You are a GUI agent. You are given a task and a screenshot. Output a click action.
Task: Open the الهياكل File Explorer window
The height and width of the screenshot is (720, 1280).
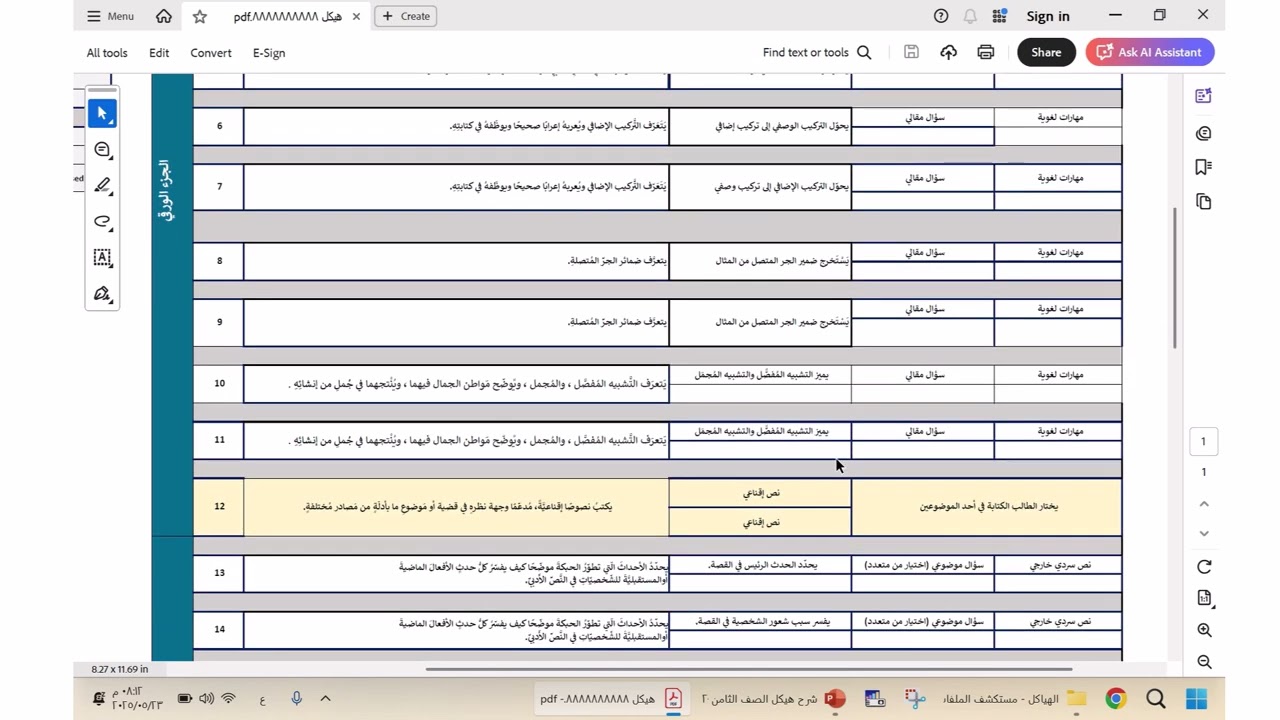[1014, 699]
